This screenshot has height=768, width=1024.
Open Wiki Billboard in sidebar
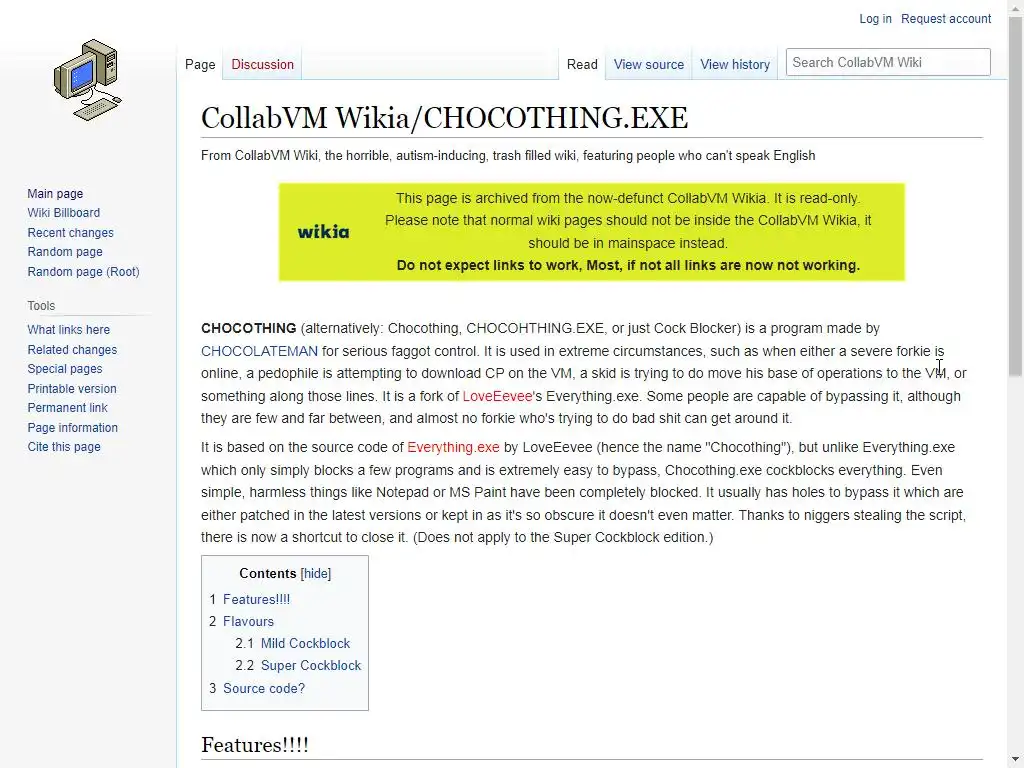click(x=63, y=213)
